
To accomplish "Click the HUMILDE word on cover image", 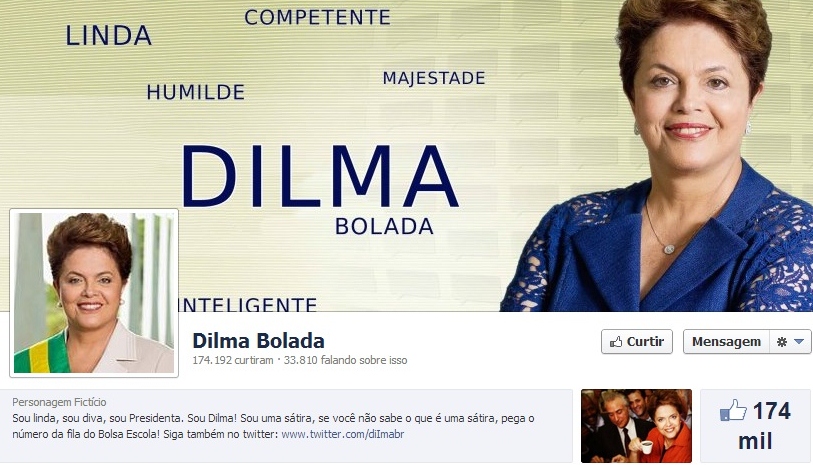I will point(195,92).
